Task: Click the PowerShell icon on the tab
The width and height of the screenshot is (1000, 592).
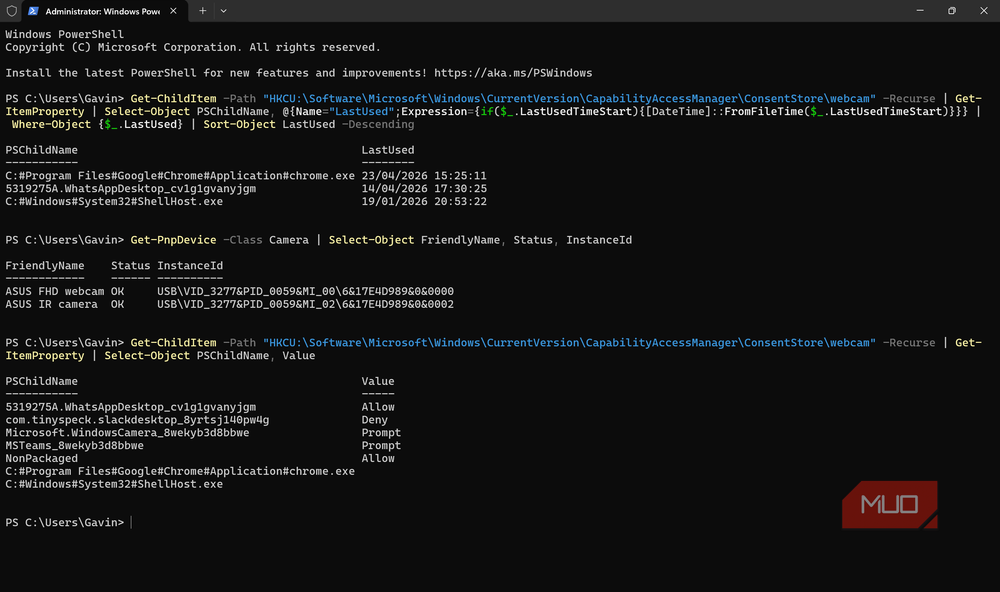Action: point(33,11)
